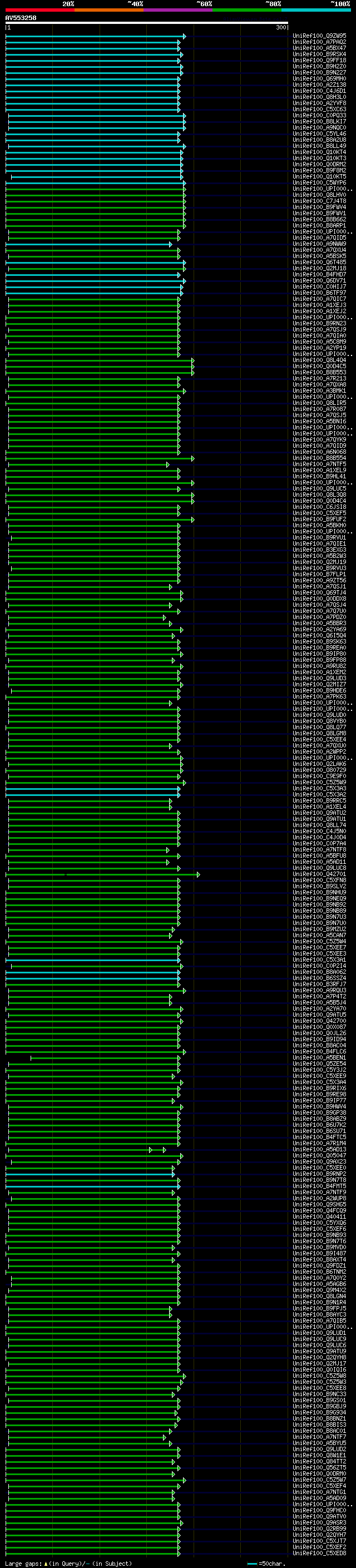The height and width of the screenshot is (1568, 356).
Task: Select hit label UniRef100_A5AD11
Action: (x=319, y=862)
